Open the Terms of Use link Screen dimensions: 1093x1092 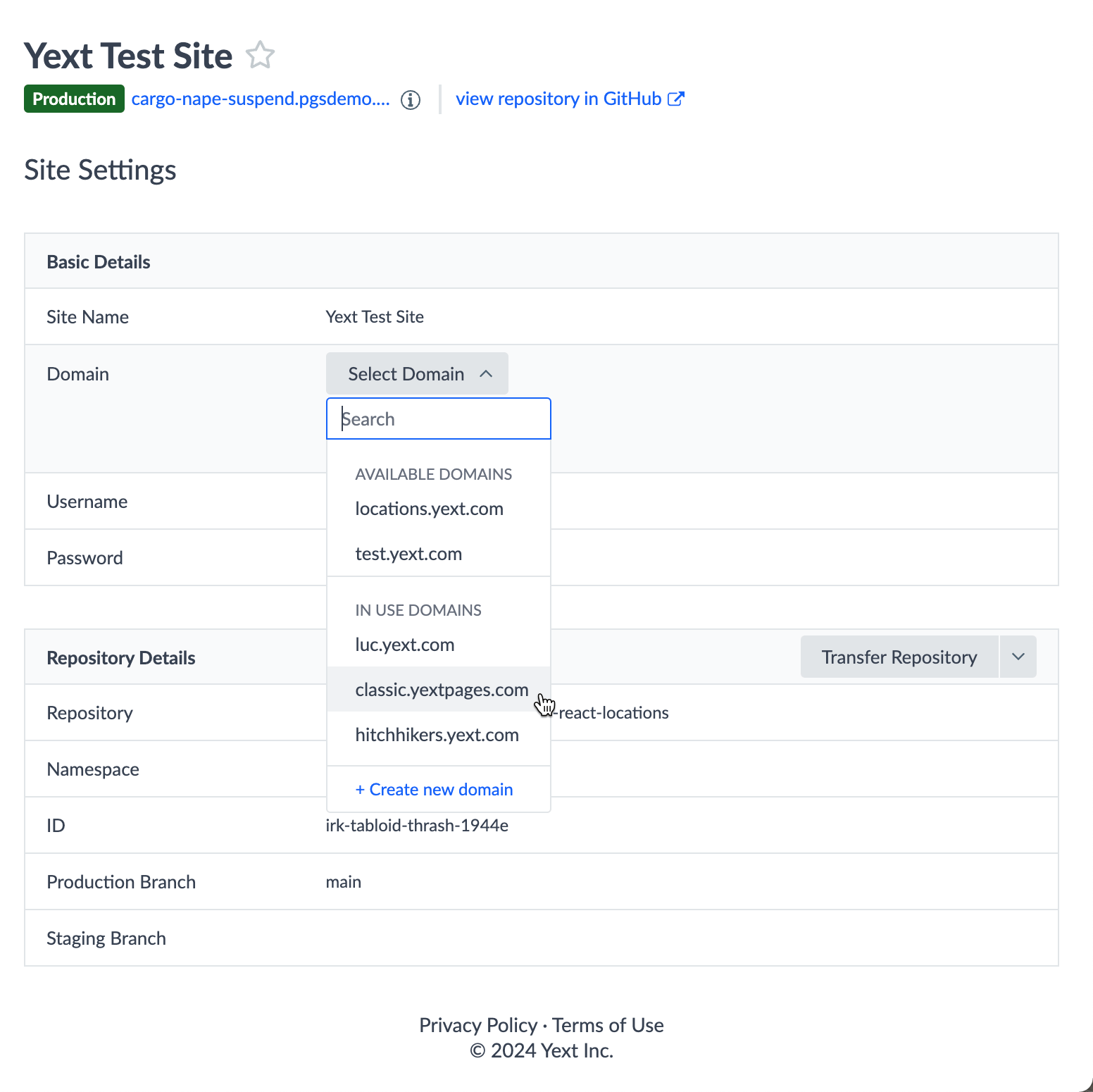pyautogui.click(x=608, y=1025)
